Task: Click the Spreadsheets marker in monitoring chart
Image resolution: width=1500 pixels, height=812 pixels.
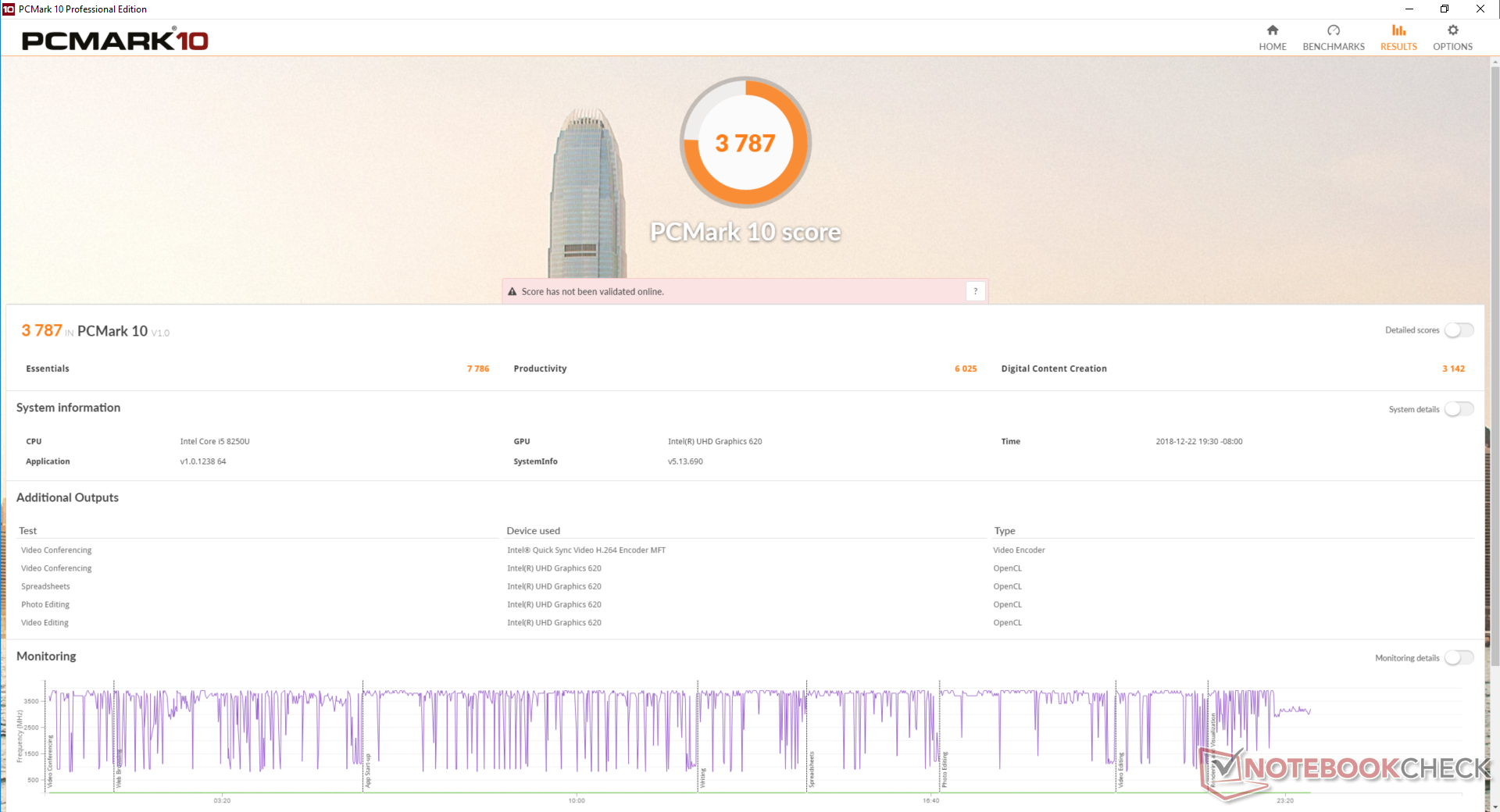Action: (812, 770)
